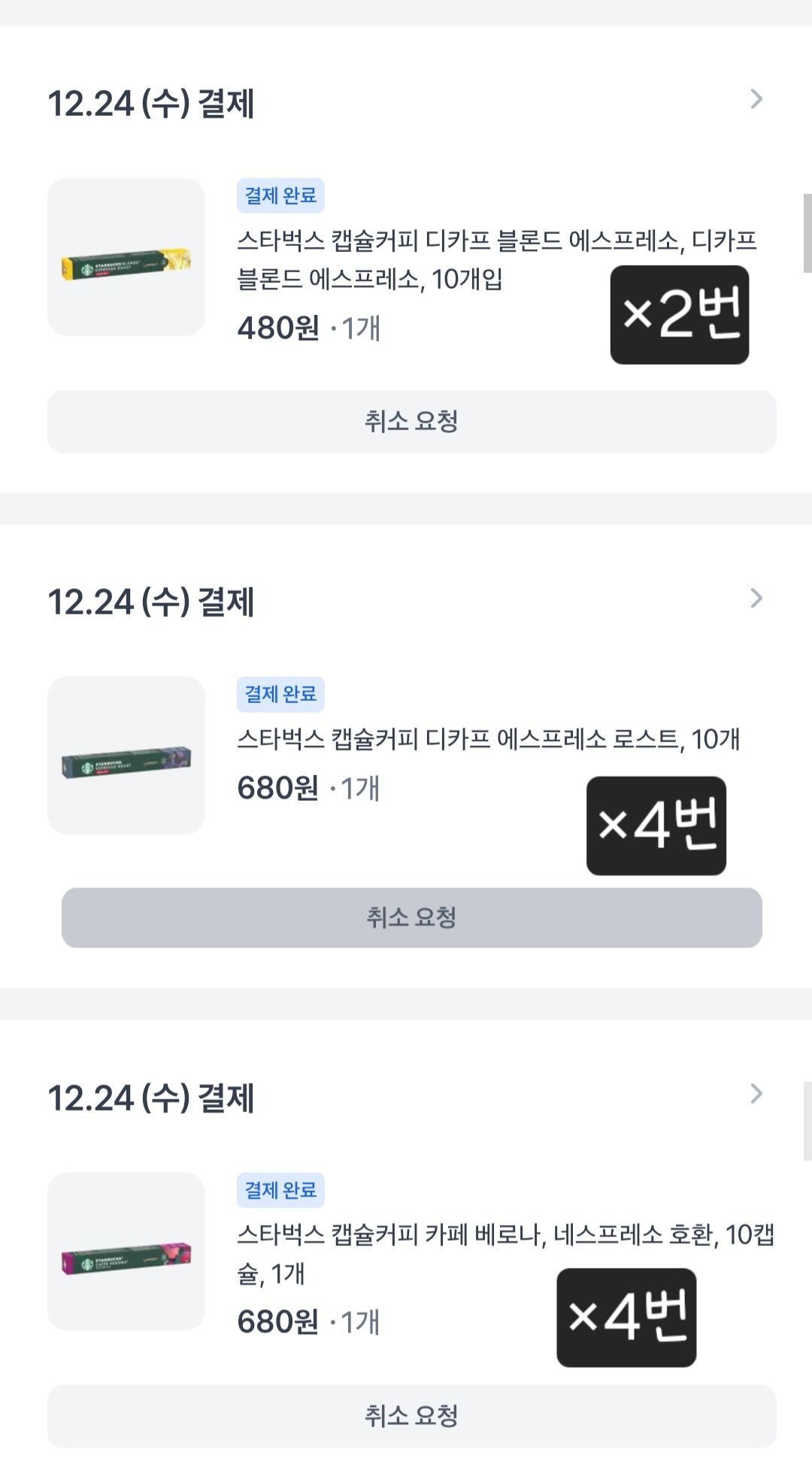This screenshot has height=1461, width=812.
Task: Open Decaf Blonde Espresso product thumbnail
Action: (126, 257)
